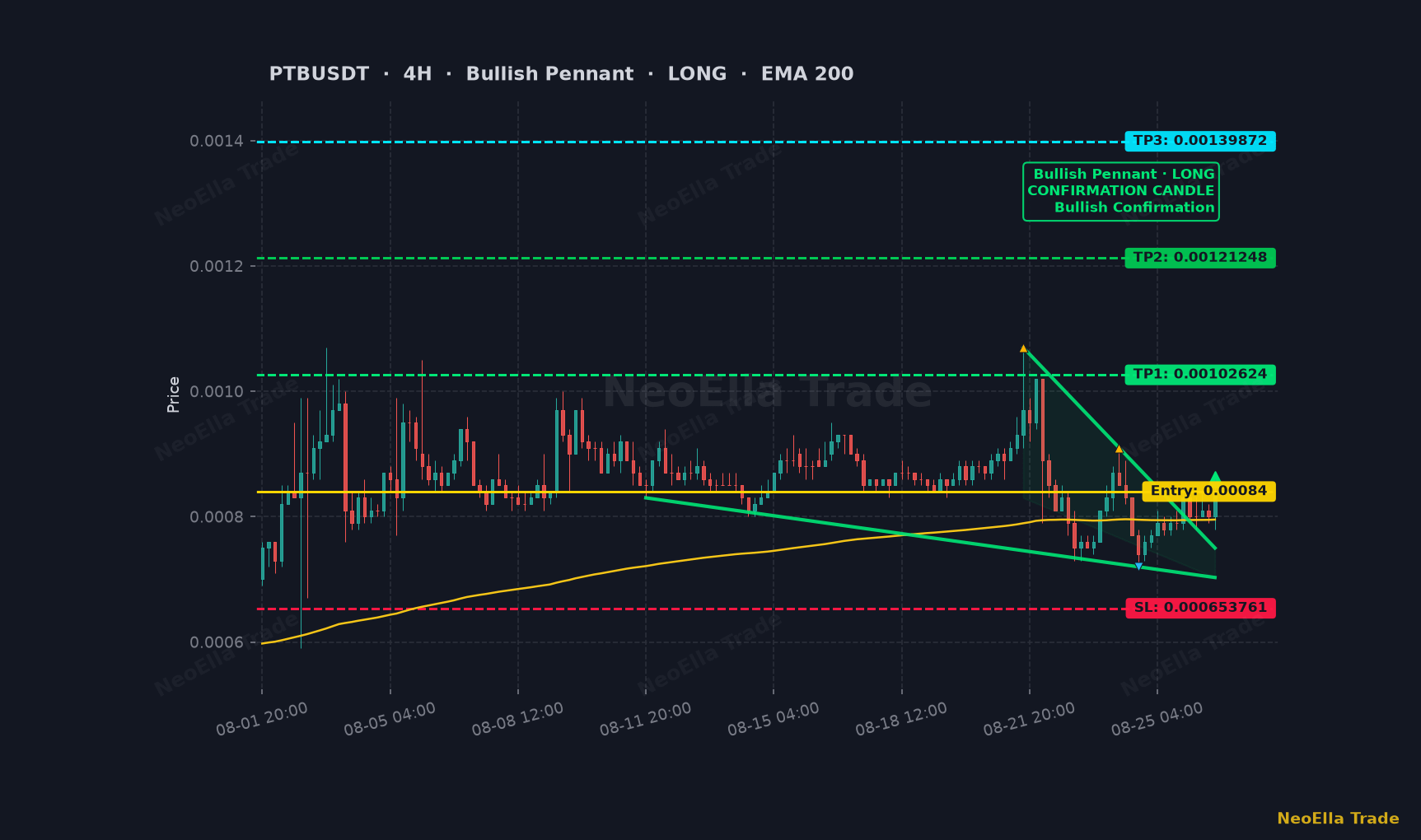Click the chart title PTBUSDT 4H Bullish Pennant
The height and width of the screenshot is (840, 1421).
pyautogui.click(x=561, y=74)
